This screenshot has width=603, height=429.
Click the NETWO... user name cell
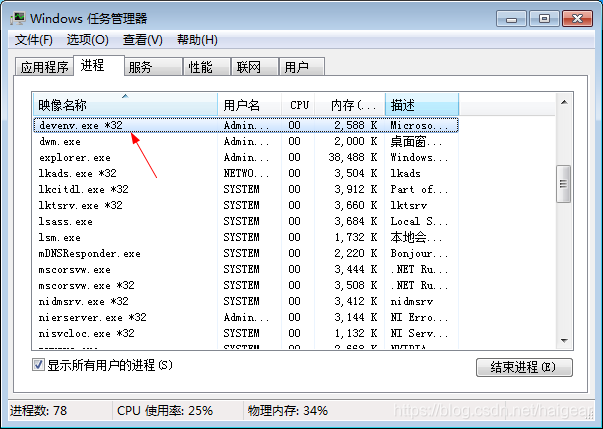(246, 173)
